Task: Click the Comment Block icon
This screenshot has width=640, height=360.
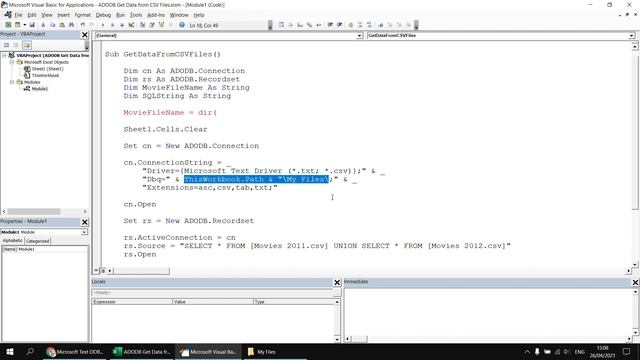Action: coord(360,25)
